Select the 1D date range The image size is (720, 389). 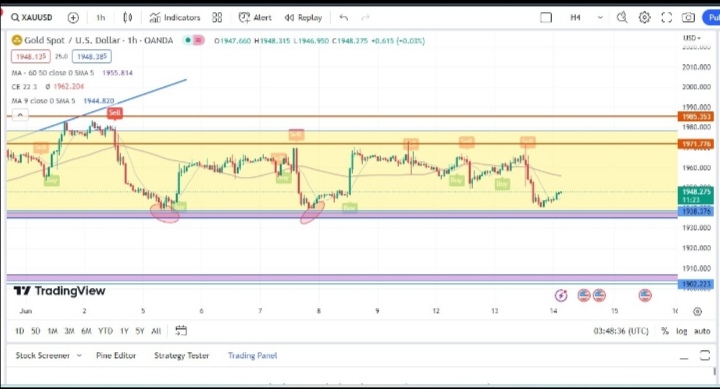pos(19,331)
